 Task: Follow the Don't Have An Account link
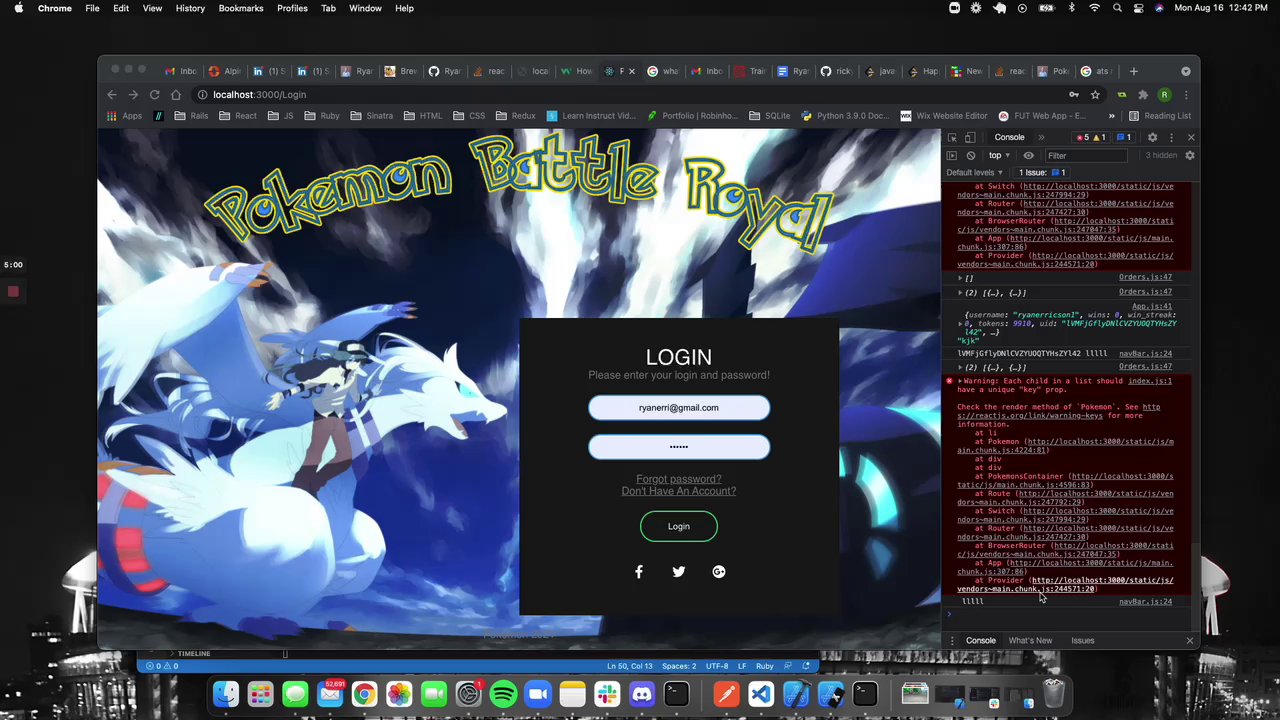click(x=679, y=491)
